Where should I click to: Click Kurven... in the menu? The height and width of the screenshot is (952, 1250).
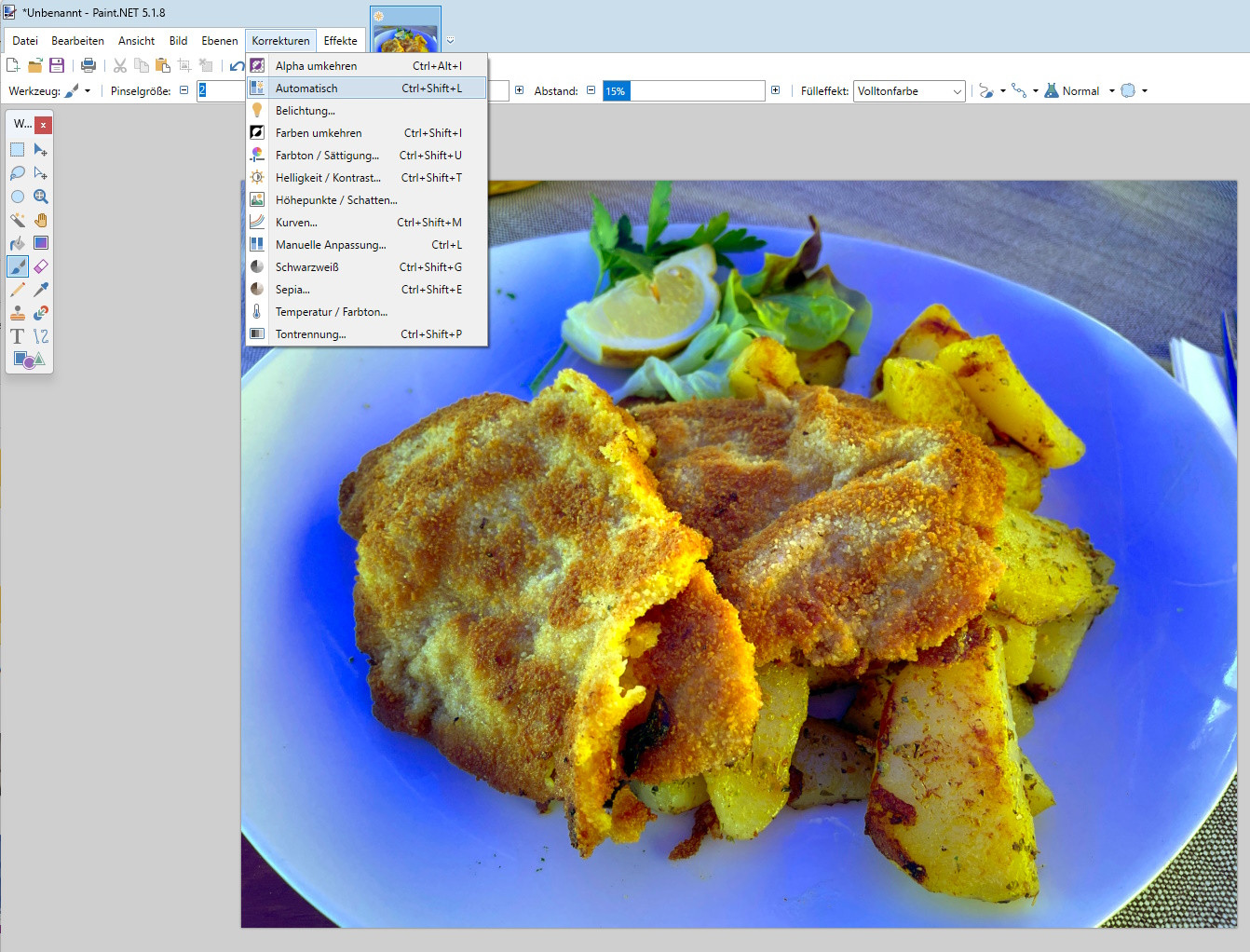click(x=296, y=223)
